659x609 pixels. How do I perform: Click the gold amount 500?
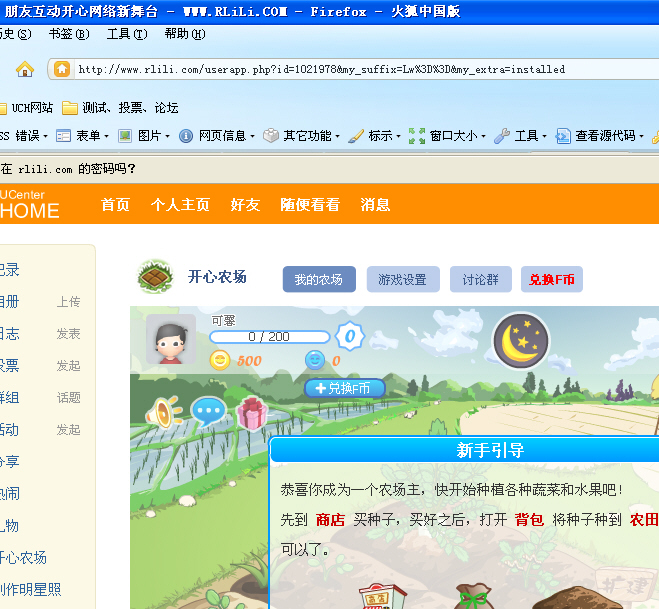pyautogui.click(x=249, y=361)
